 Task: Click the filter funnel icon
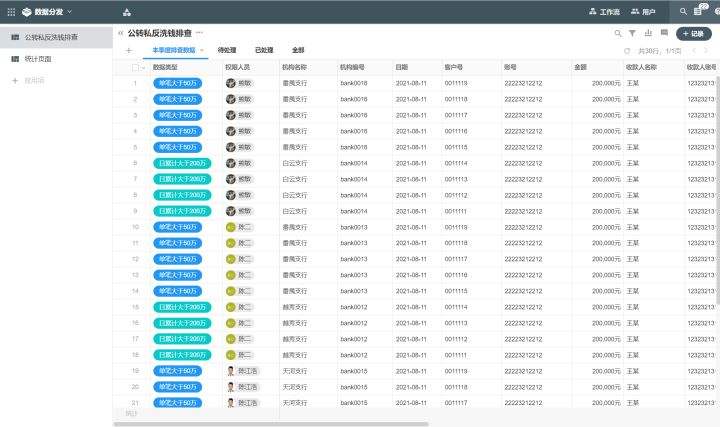point(632,33)
